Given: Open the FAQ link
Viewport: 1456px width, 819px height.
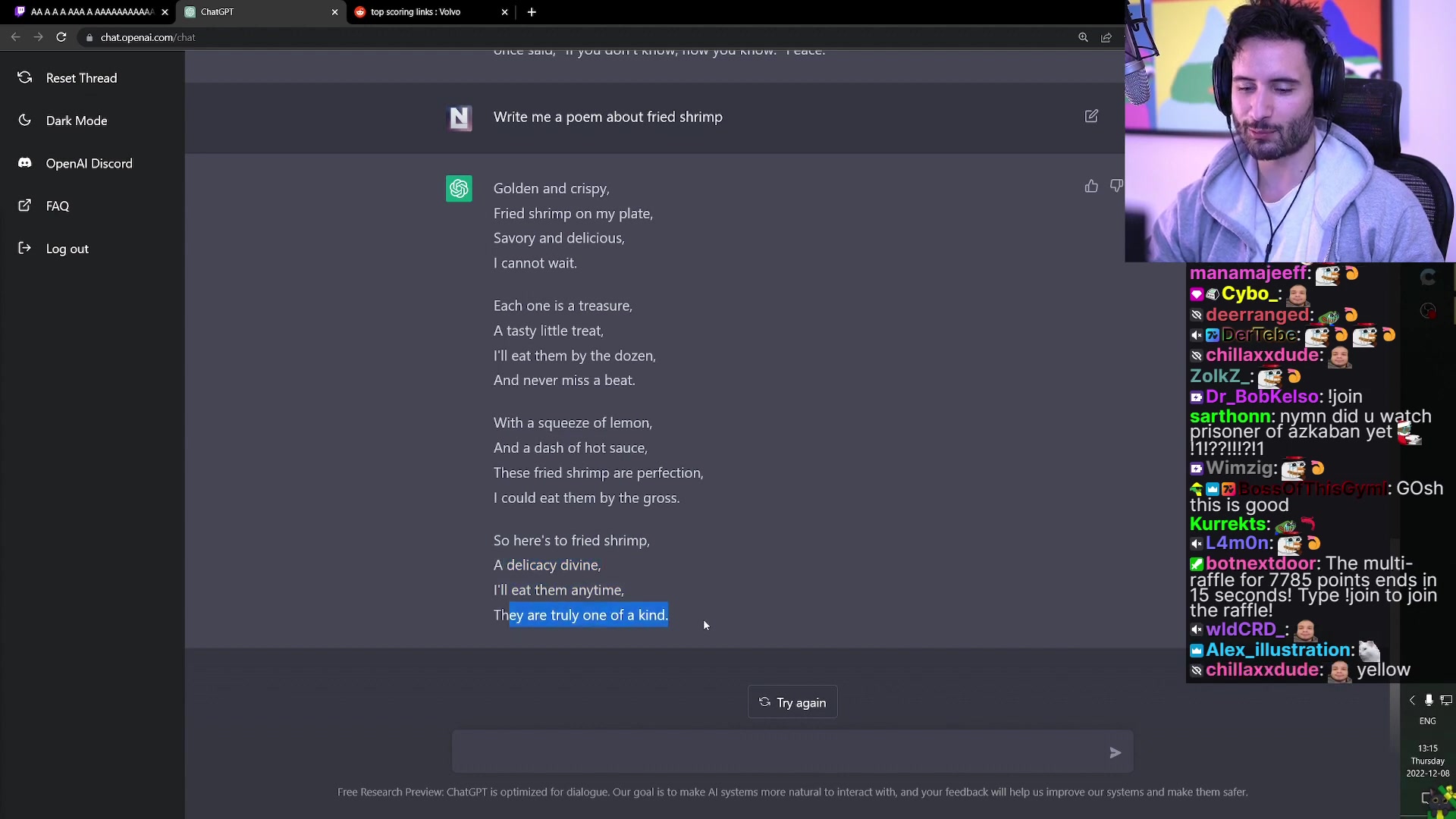Looking at the screenshot, I should click(x=57, y=206).
